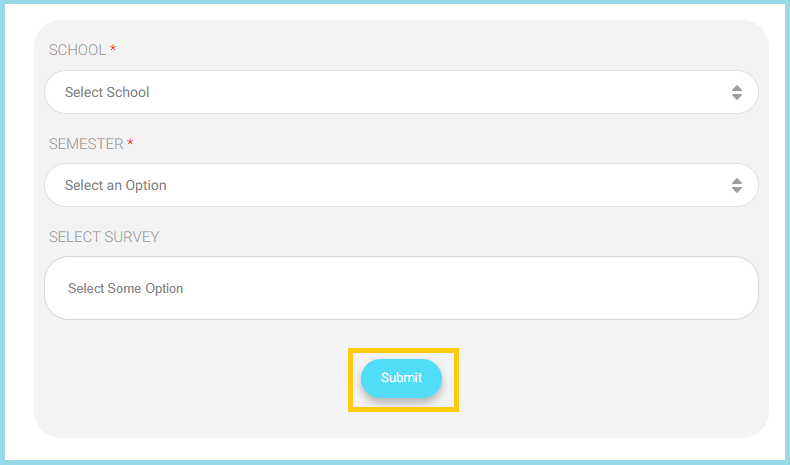Click the red asterisk beside SCHOOL
Viewport: 790px width, 465px height.
tap(113, 49)
